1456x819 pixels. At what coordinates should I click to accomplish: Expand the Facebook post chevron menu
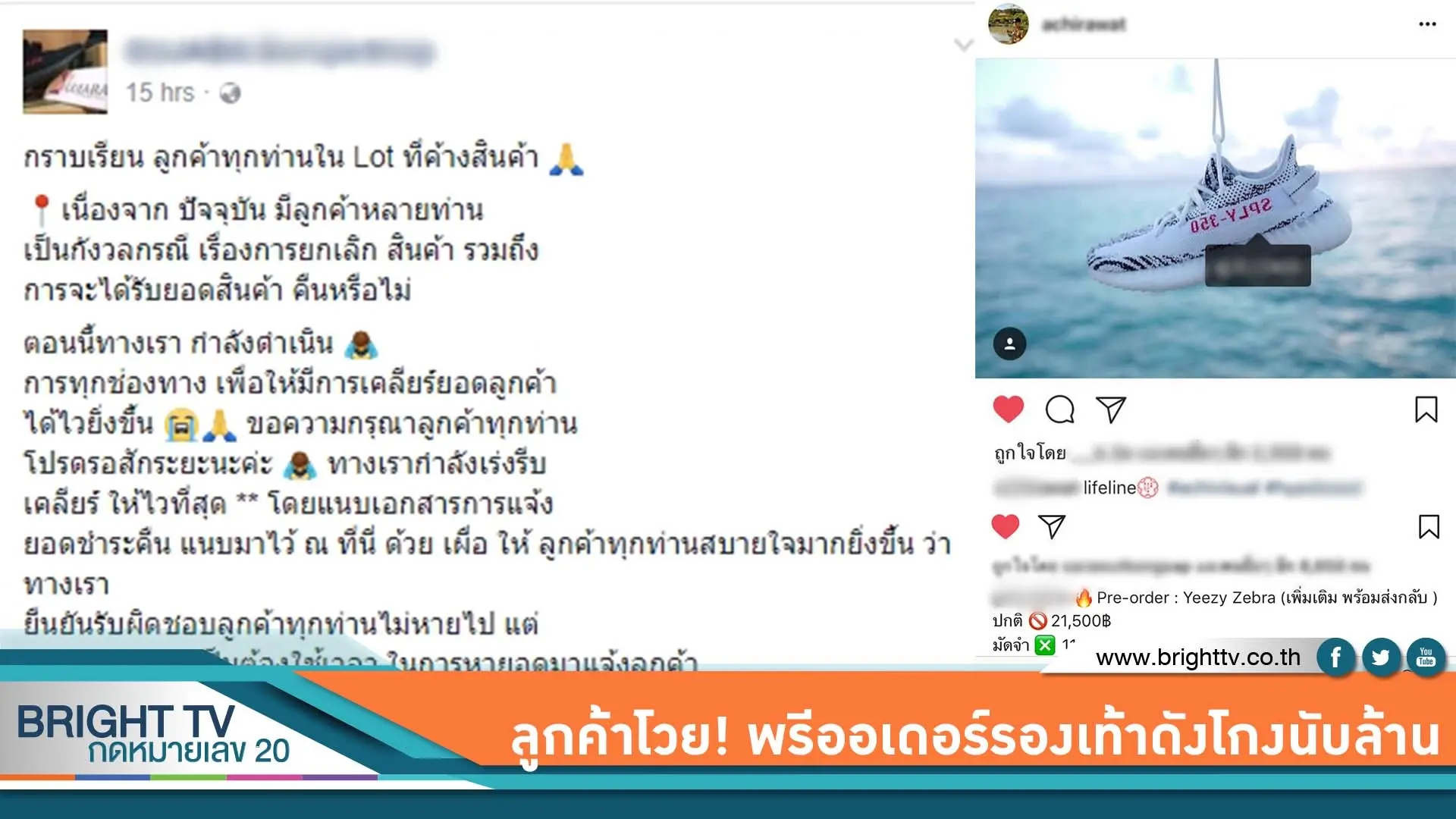coord(963,45)
